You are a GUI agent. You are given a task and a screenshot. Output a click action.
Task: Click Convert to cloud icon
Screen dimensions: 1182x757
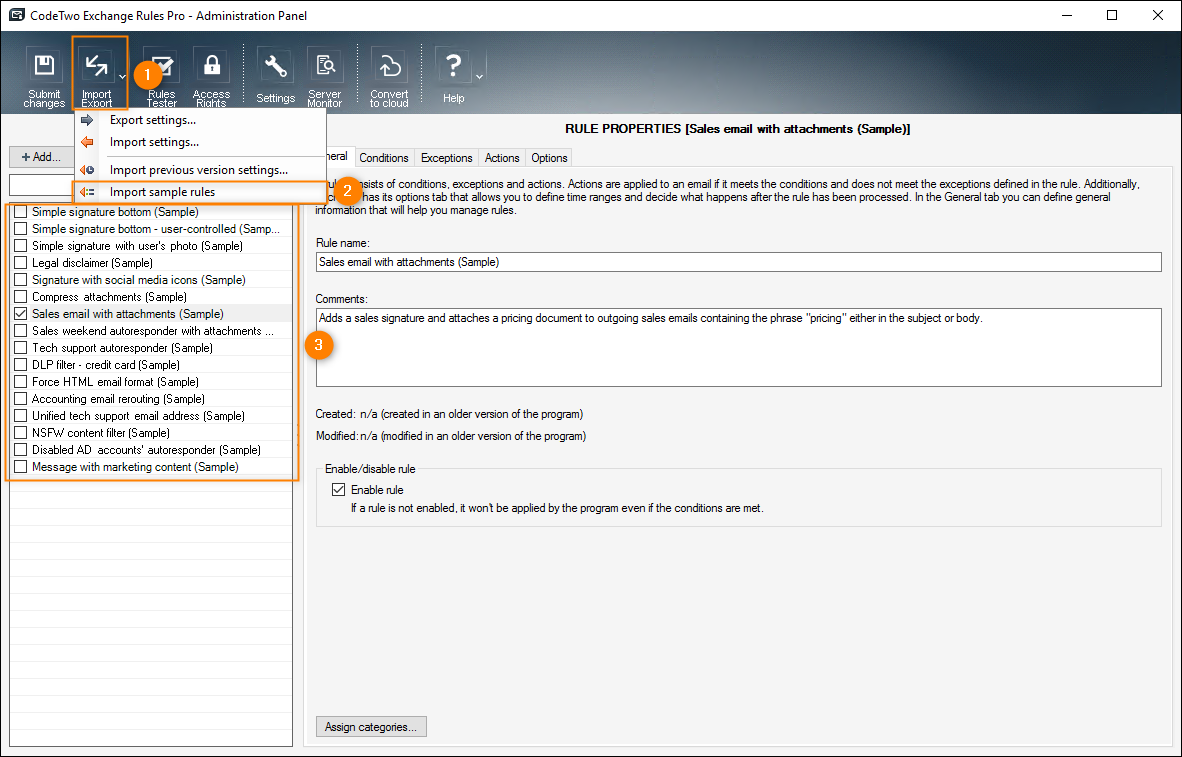click(x=389, y=66)
